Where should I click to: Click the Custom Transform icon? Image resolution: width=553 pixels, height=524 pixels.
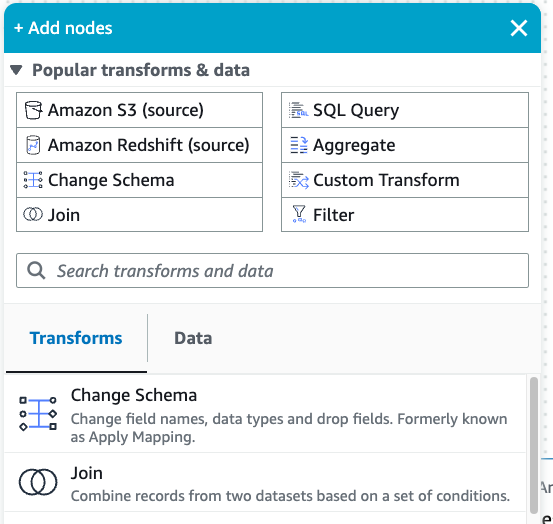click(299, 180)
